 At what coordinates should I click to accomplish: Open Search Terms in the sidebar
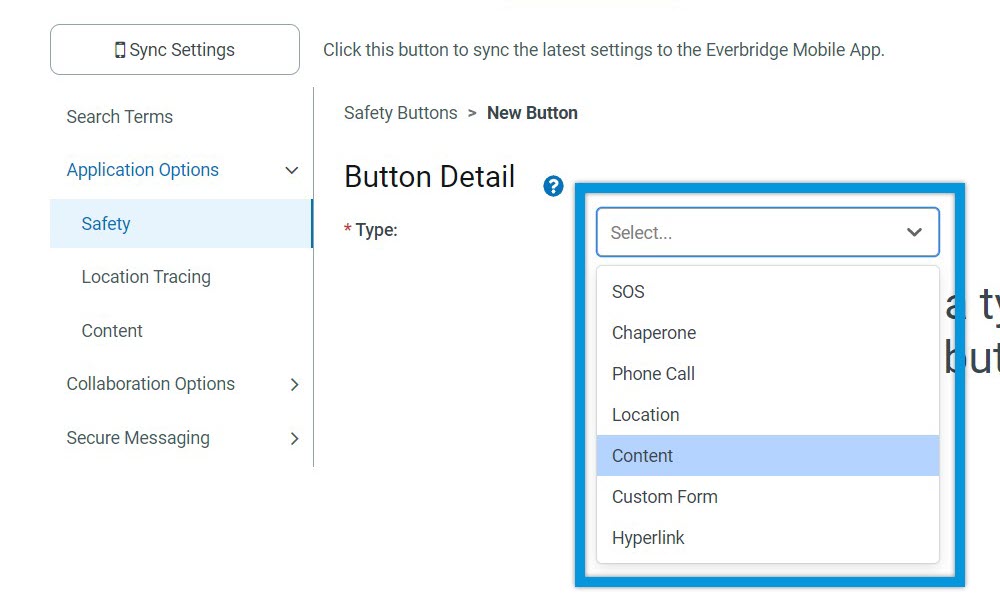click(119, 117)
